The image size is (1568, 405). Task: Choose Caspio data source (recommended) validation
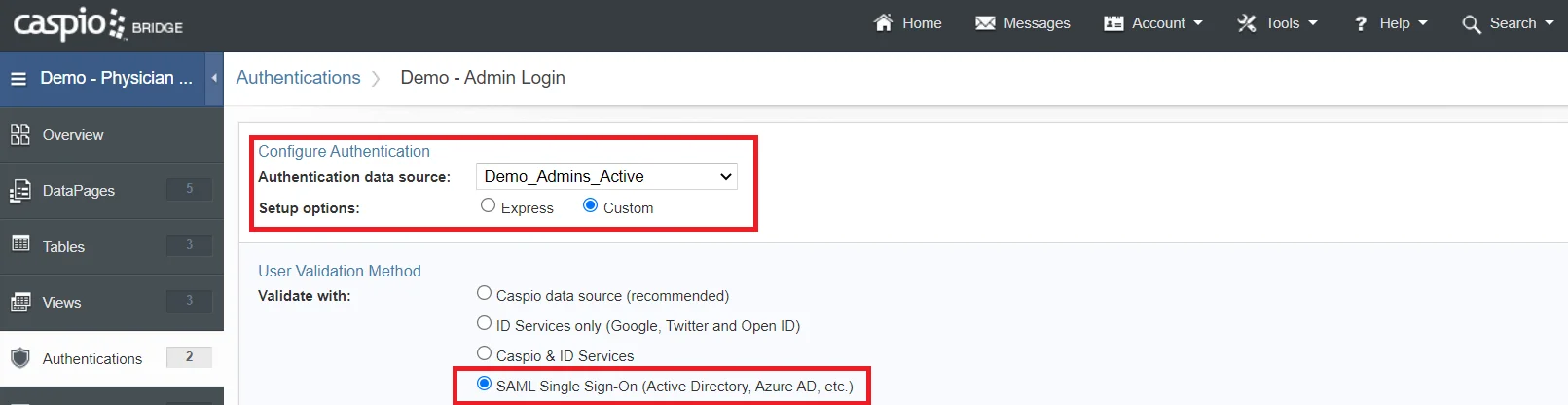point(484,293)
